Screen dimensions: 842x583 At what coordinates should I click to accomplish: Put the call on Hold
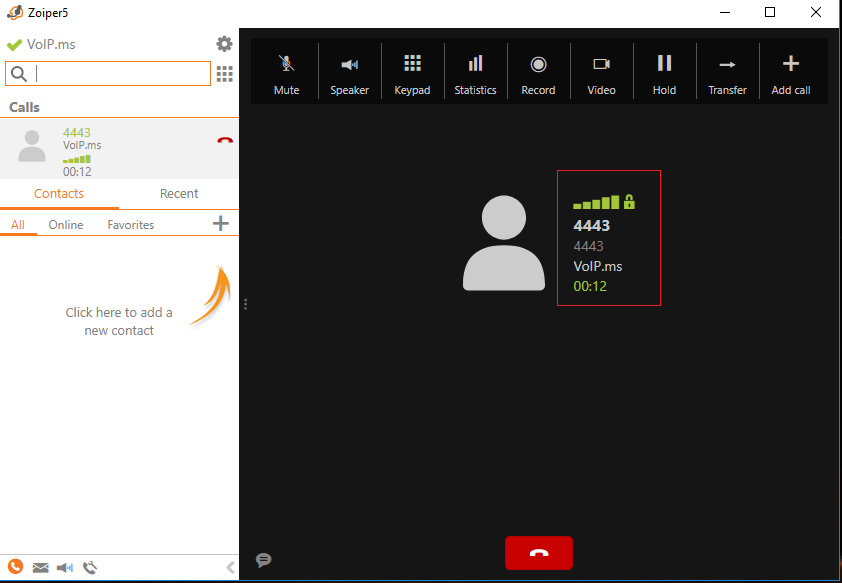[x=664, y=70]
